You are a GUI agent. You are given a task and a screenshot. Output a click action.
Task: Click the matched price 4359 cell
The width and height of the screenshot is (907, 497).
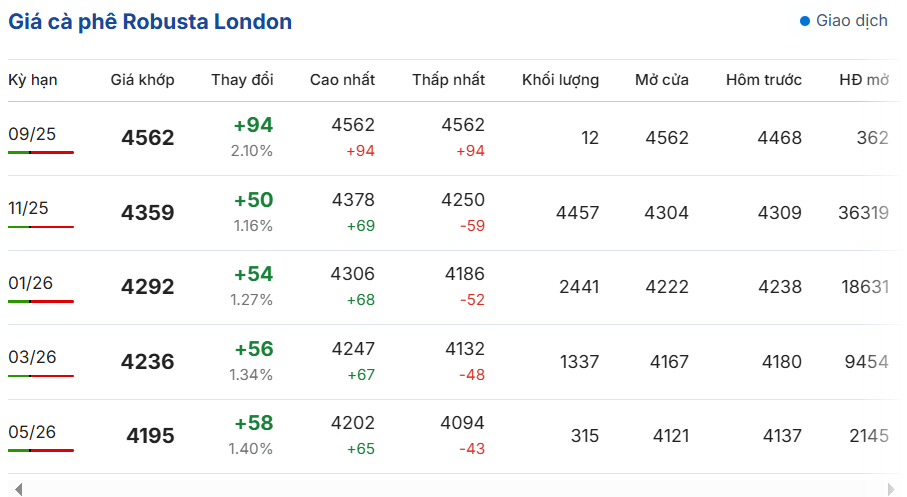(148, 213)
